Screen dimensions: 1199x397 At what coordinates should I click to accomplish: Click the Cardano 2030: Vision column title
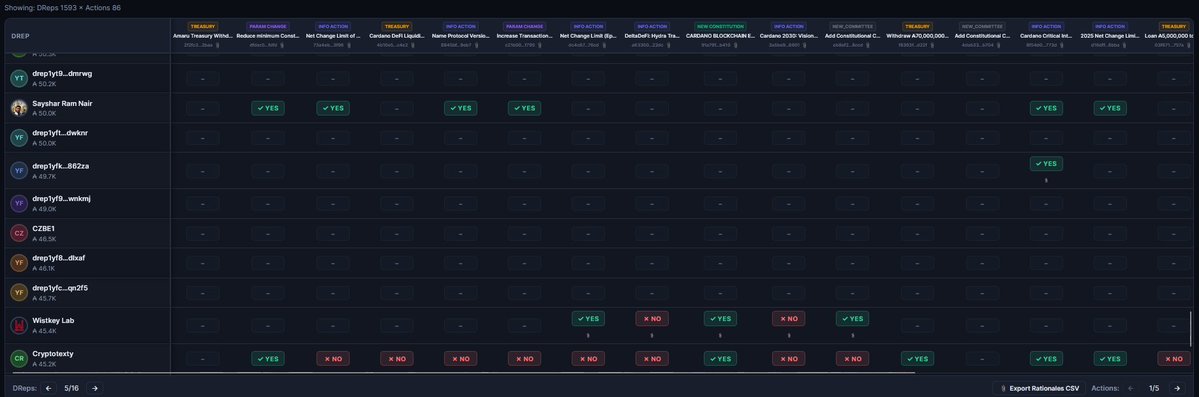788,35
